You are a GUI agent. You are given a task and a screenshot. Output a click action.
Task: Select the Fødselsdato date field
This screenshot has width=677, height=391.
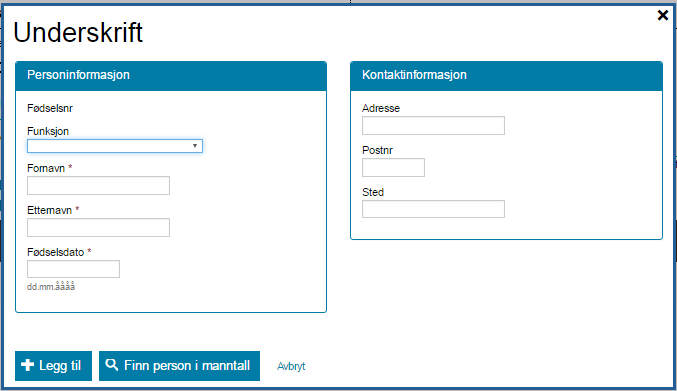click(73, 269)
